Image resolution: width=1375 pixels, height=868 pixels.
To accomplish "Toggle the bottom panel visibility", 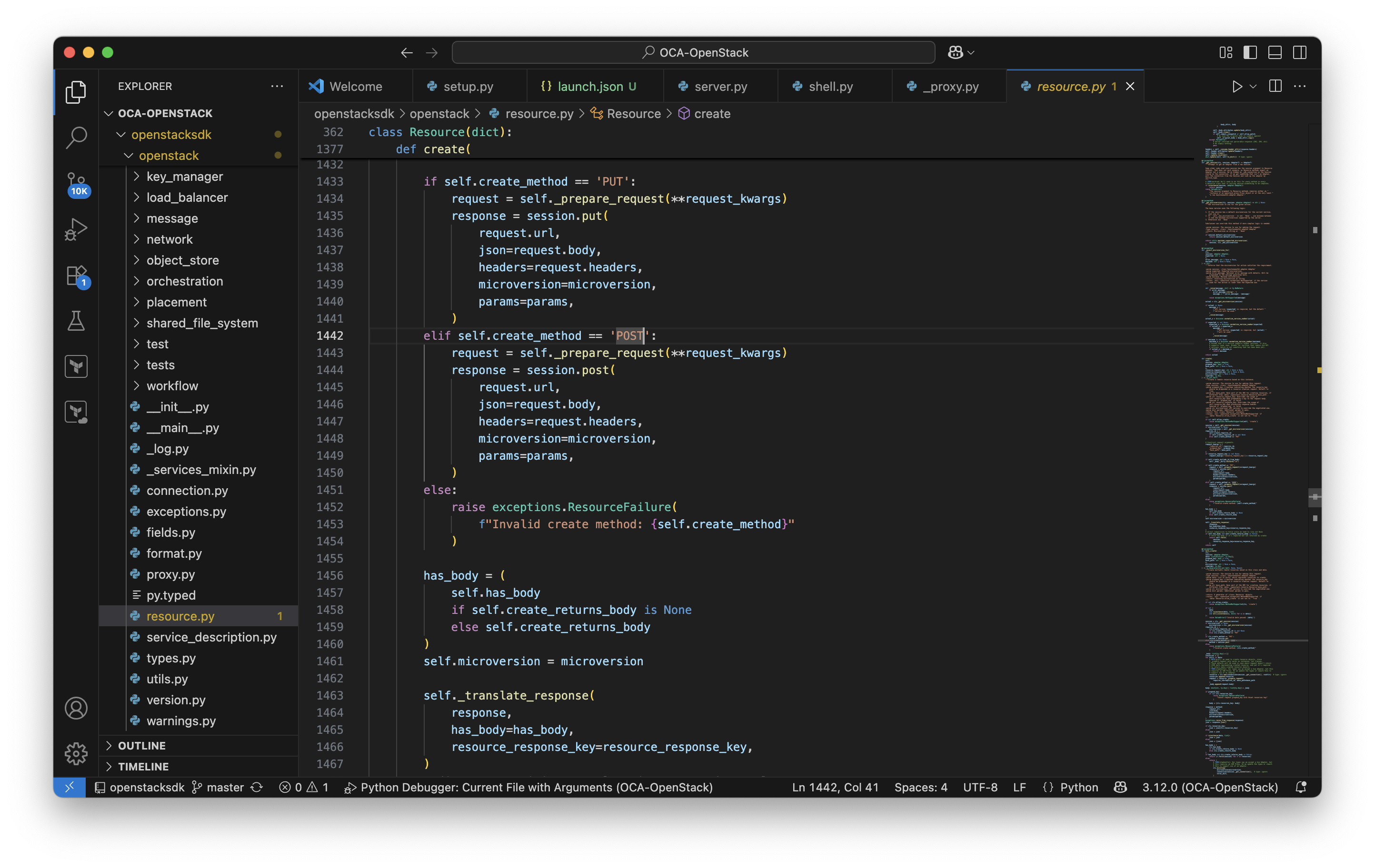I will click(1275, 52).
